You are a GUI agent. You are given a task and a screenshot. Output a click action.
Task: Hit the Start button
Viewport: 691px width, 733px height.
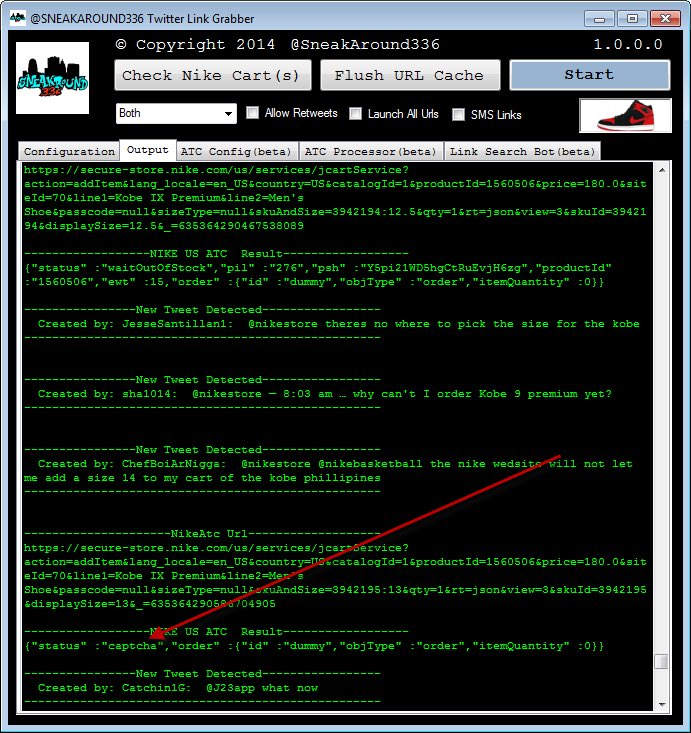[590, 74]
